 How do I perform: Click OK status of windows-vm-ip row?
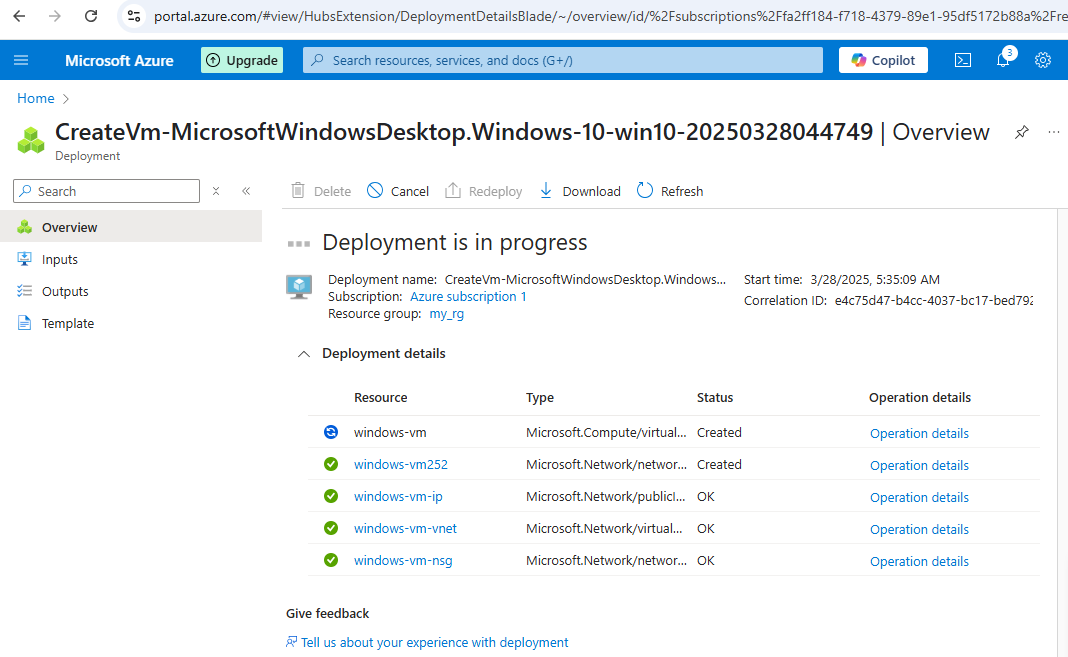pyautogui.click(x=705, y=496)
